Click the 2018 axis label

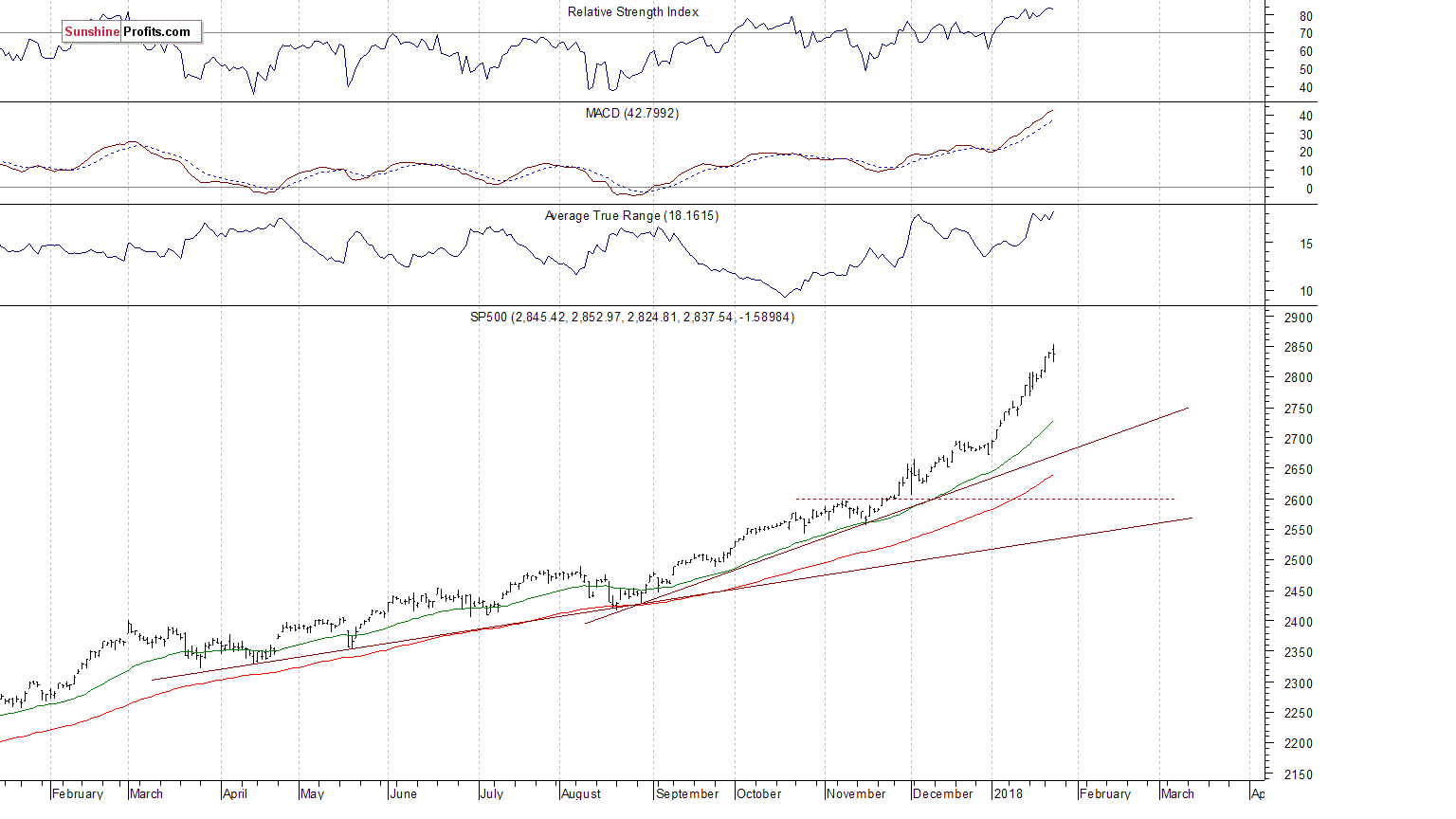(x=1009, y=793)
